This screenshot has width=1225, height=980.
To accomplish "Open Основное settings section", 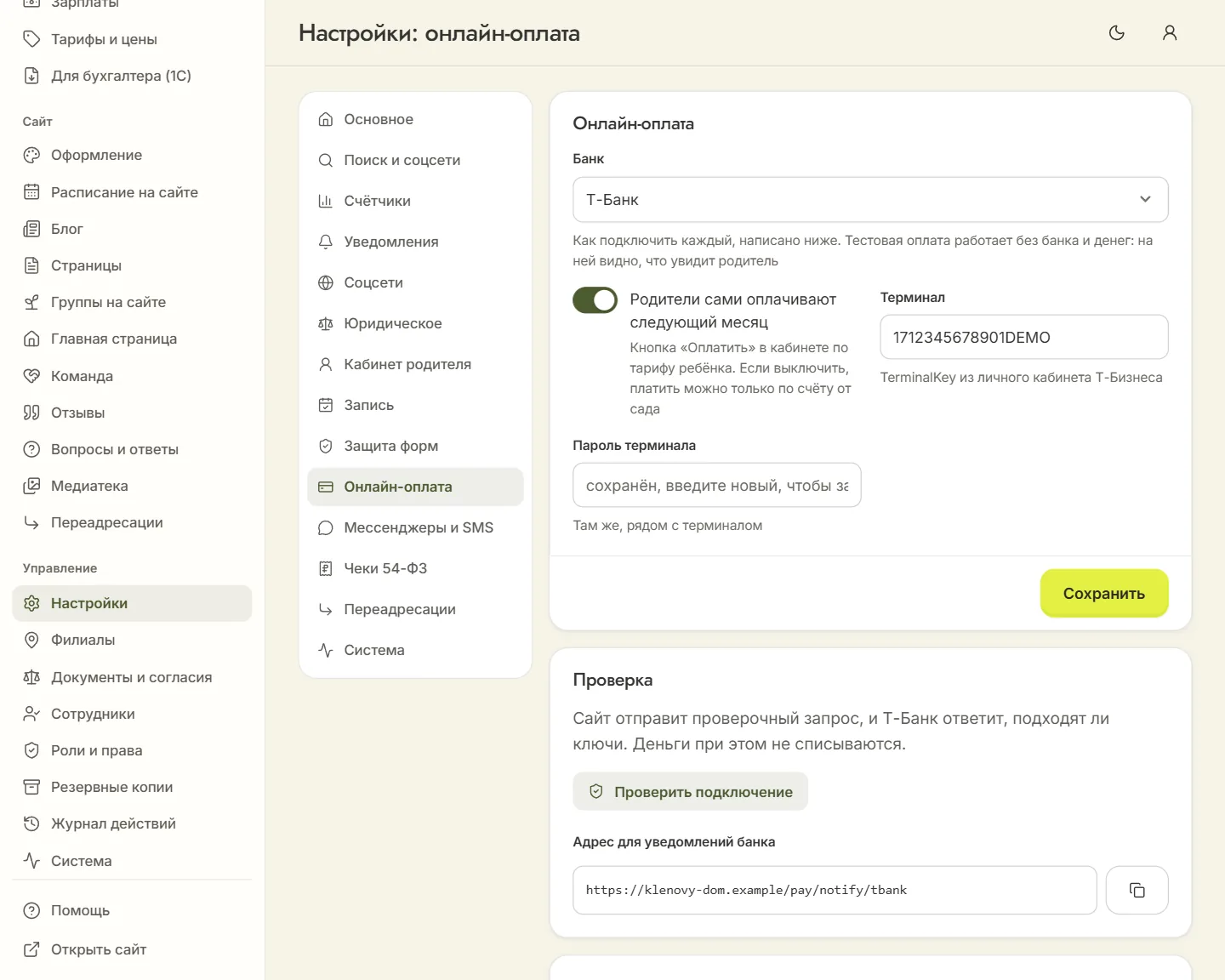I will [x=415, y=119].
